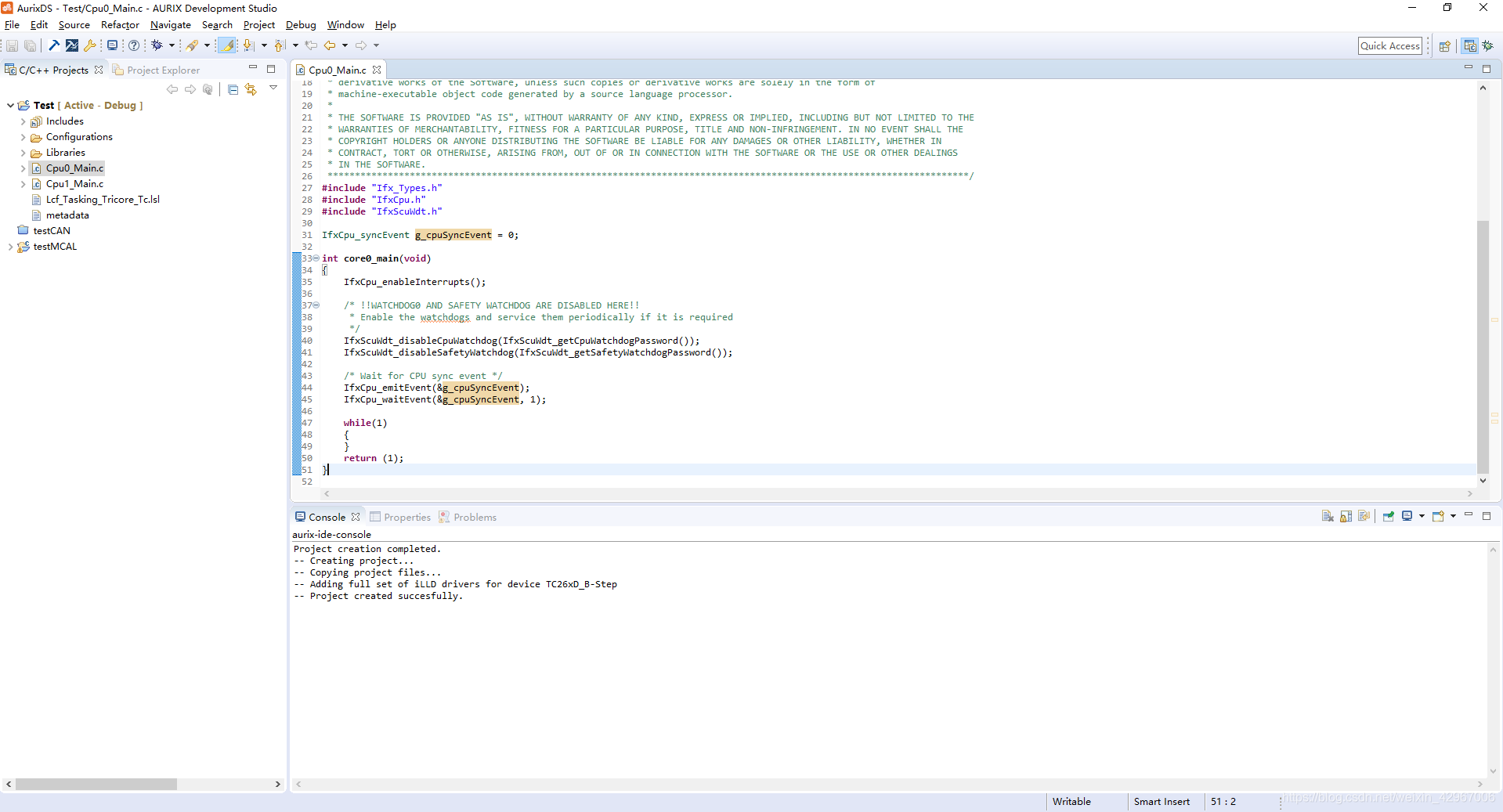
Task: Expand the testMCAL project node
Action: (10, 247)
